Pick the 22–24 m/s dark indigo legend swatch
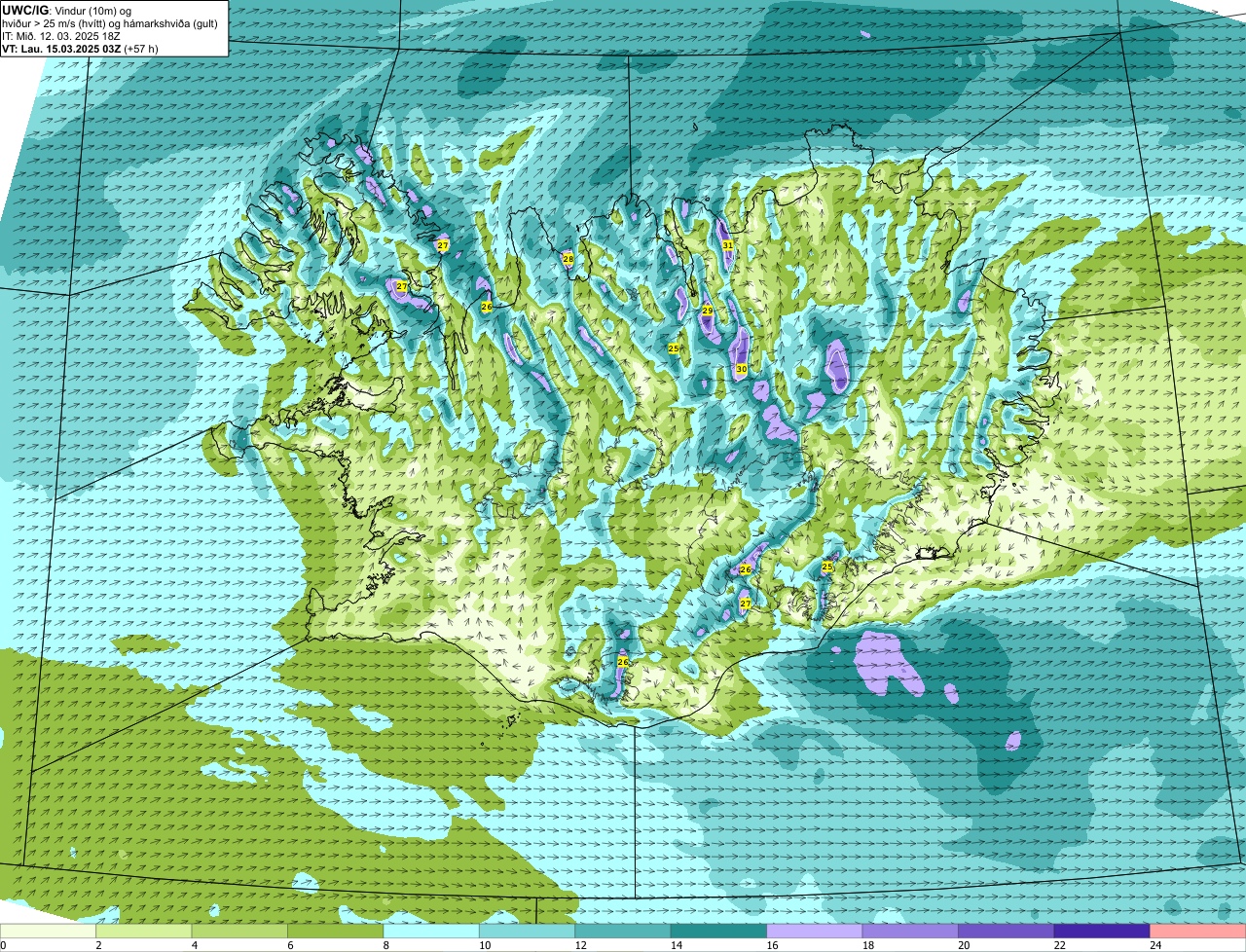 point(1102,931)
